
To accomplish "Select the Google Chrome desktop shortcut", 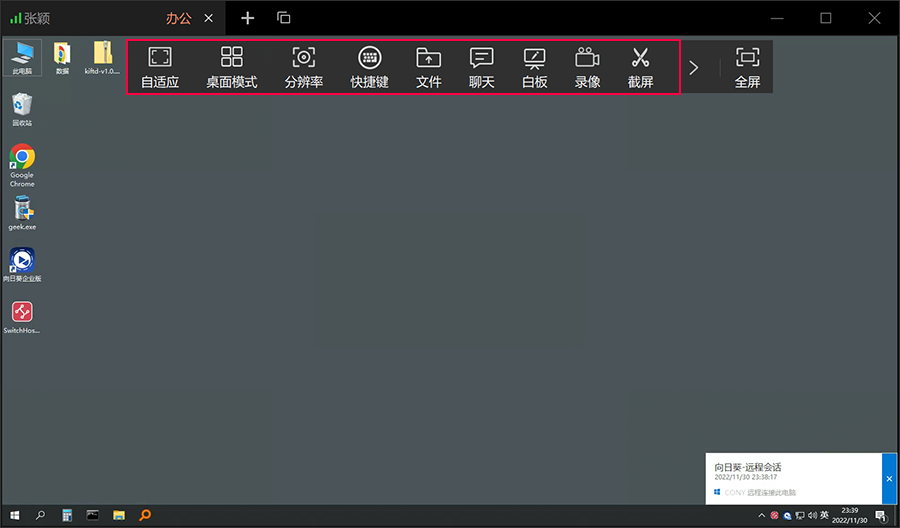I will [22, 165].
